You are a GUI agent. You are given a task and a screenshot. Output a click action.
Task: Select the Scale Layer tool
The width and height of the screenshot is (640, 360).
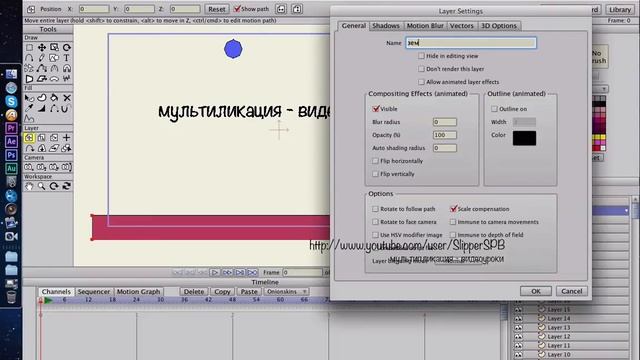pyautogui.click(x=42, y=138)
